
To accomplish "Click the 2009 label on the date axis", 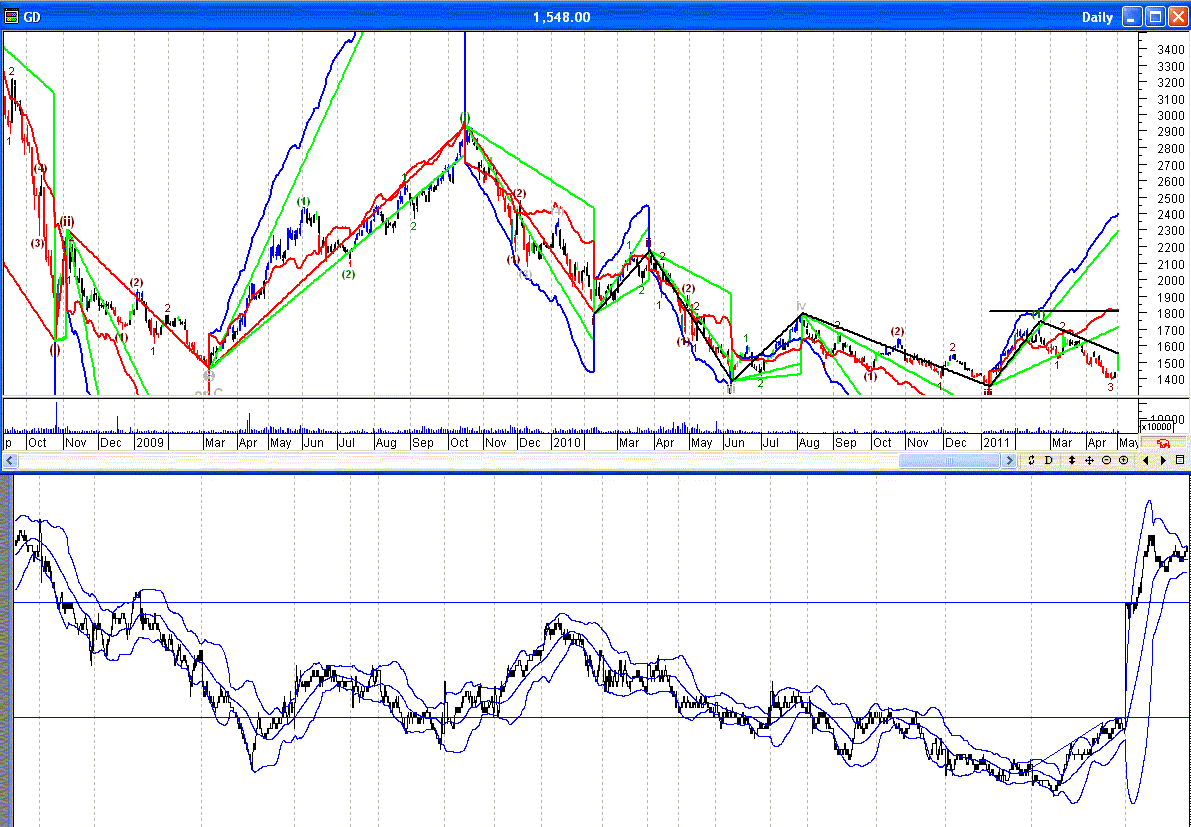I will pos(150,442).
